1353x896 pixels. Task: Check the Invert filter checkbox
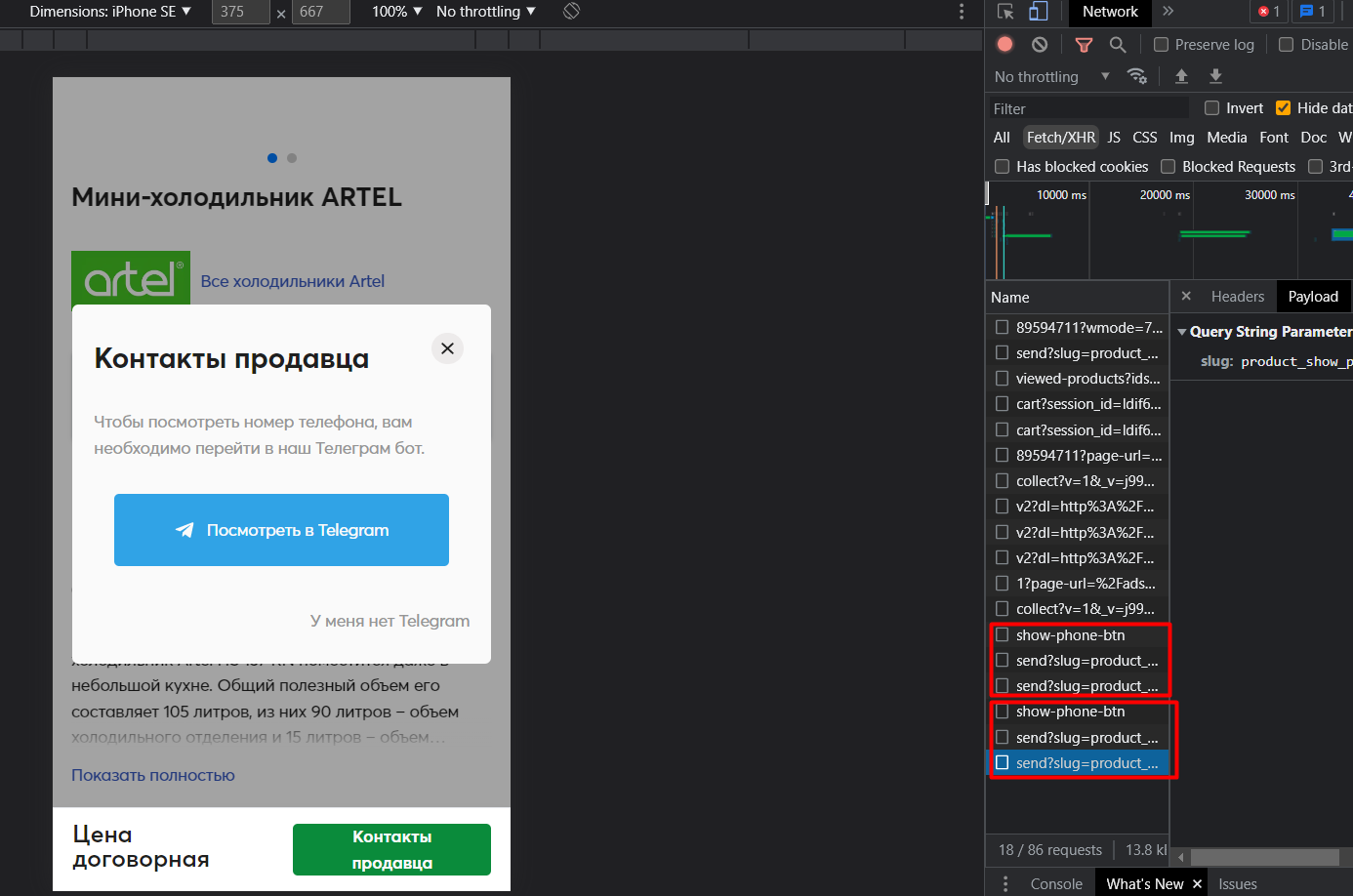[1211, 108]
